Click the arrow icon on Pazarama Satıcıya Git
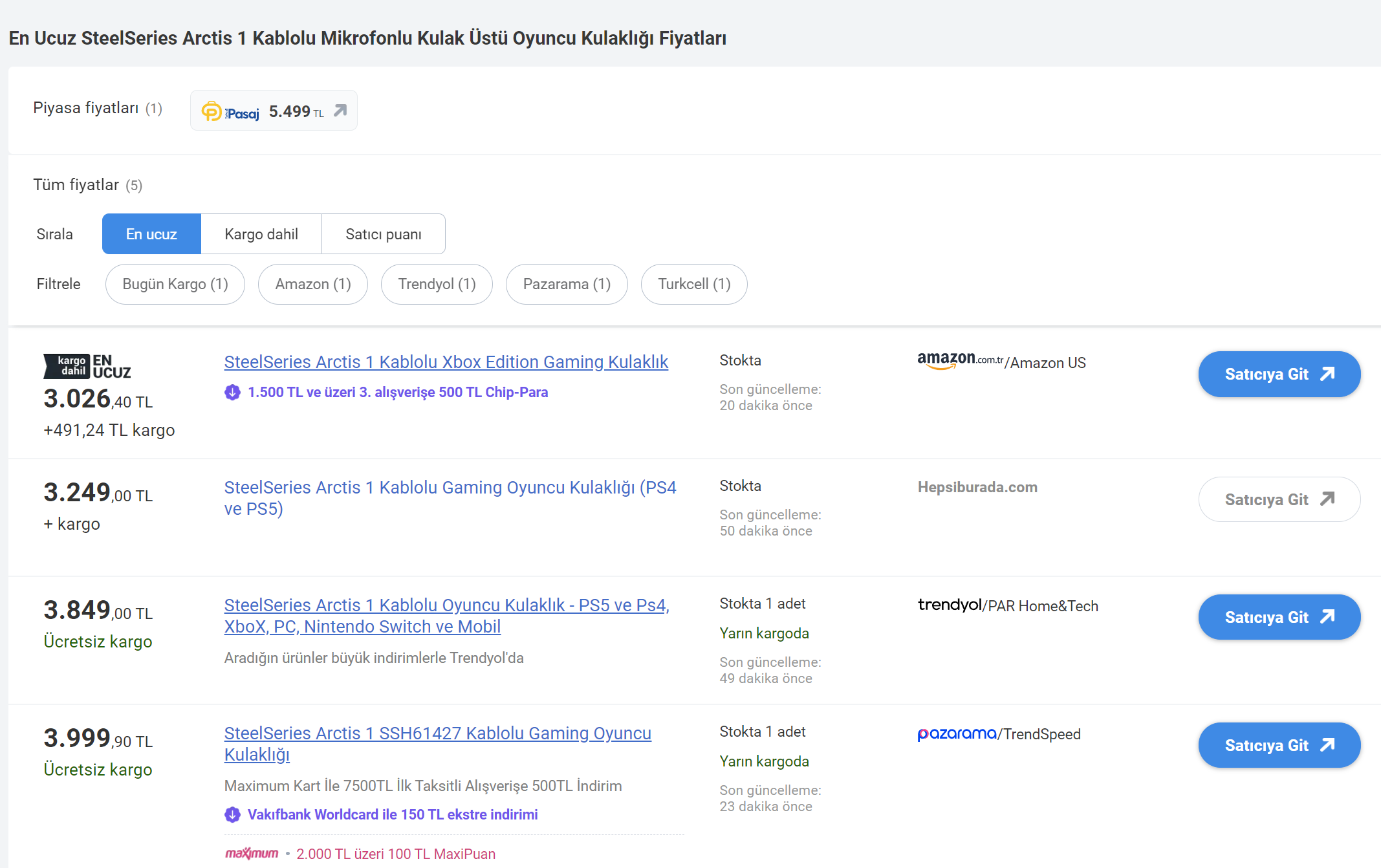1381x868 pixels. [x=1327, y=744]
